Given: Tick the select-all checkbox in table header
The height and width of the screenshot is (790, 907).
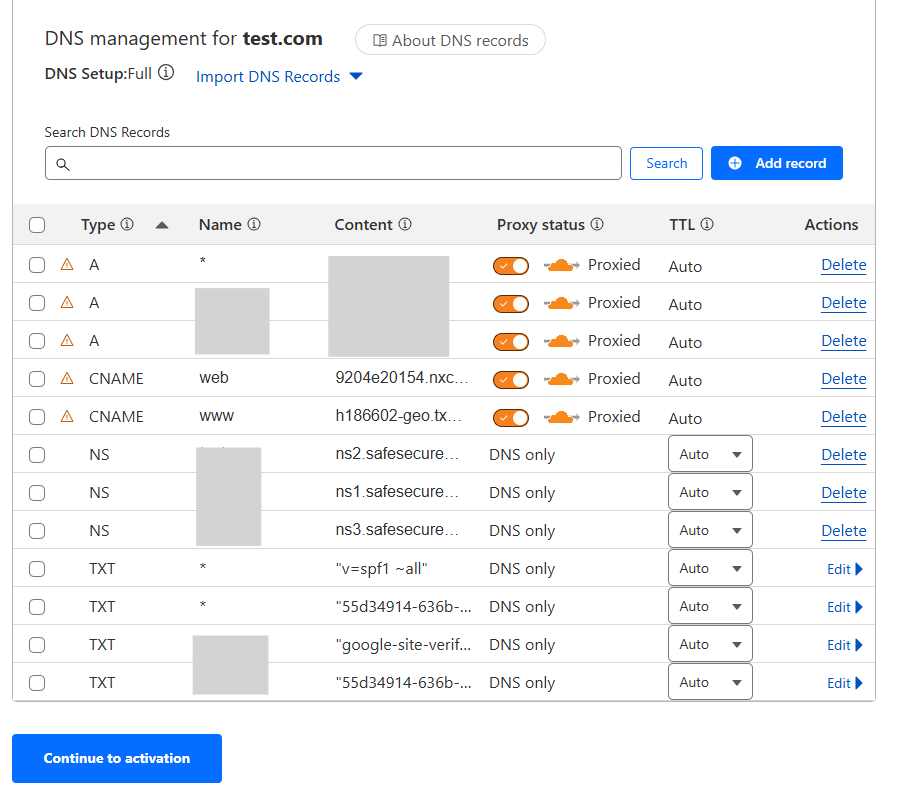Looking at the screenshot, I should click(37, 225).
